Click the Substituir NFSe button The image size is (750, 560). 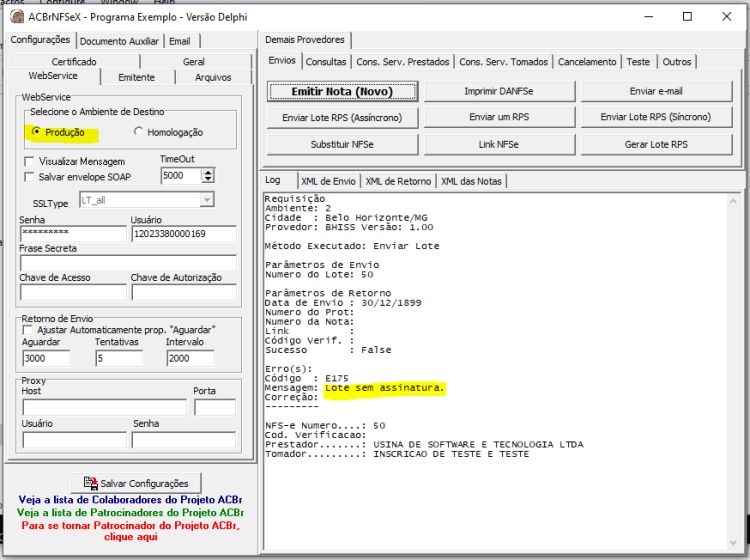(342, 144)
